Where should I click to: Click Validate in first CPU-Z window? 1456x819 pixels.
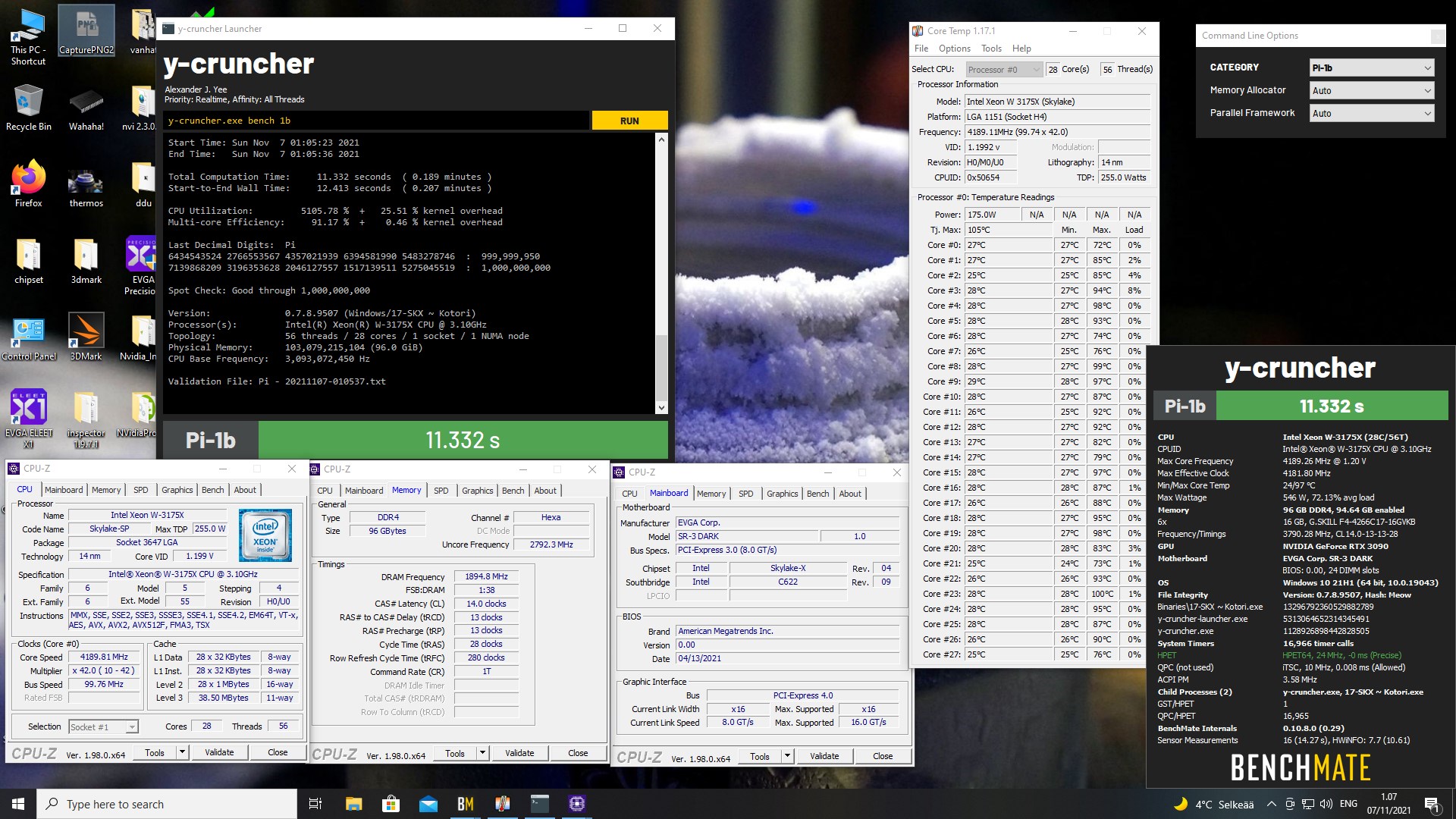(219, 752)
